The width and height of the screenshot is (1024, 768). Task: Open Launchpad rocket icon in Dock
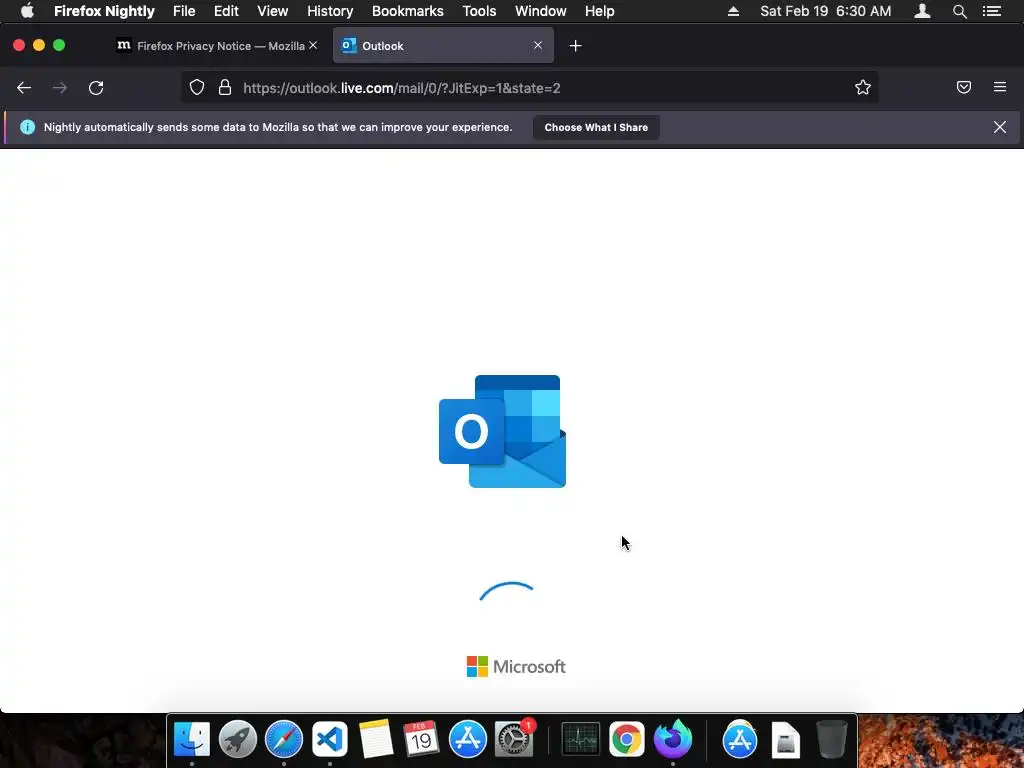[x=238, y=739]
